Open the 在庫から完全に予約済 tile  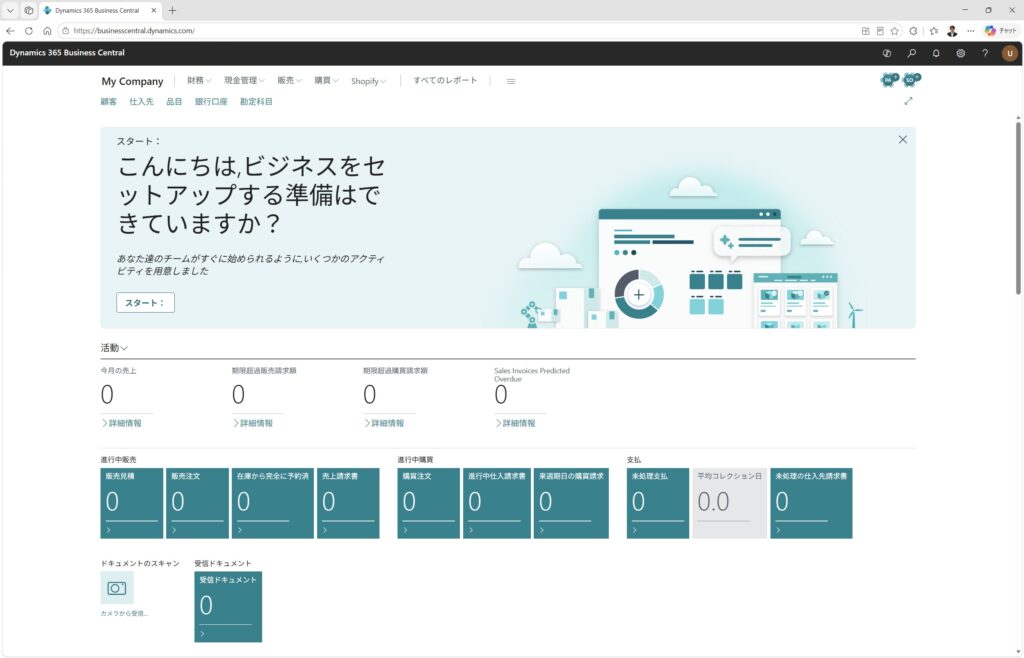point(272,503)
